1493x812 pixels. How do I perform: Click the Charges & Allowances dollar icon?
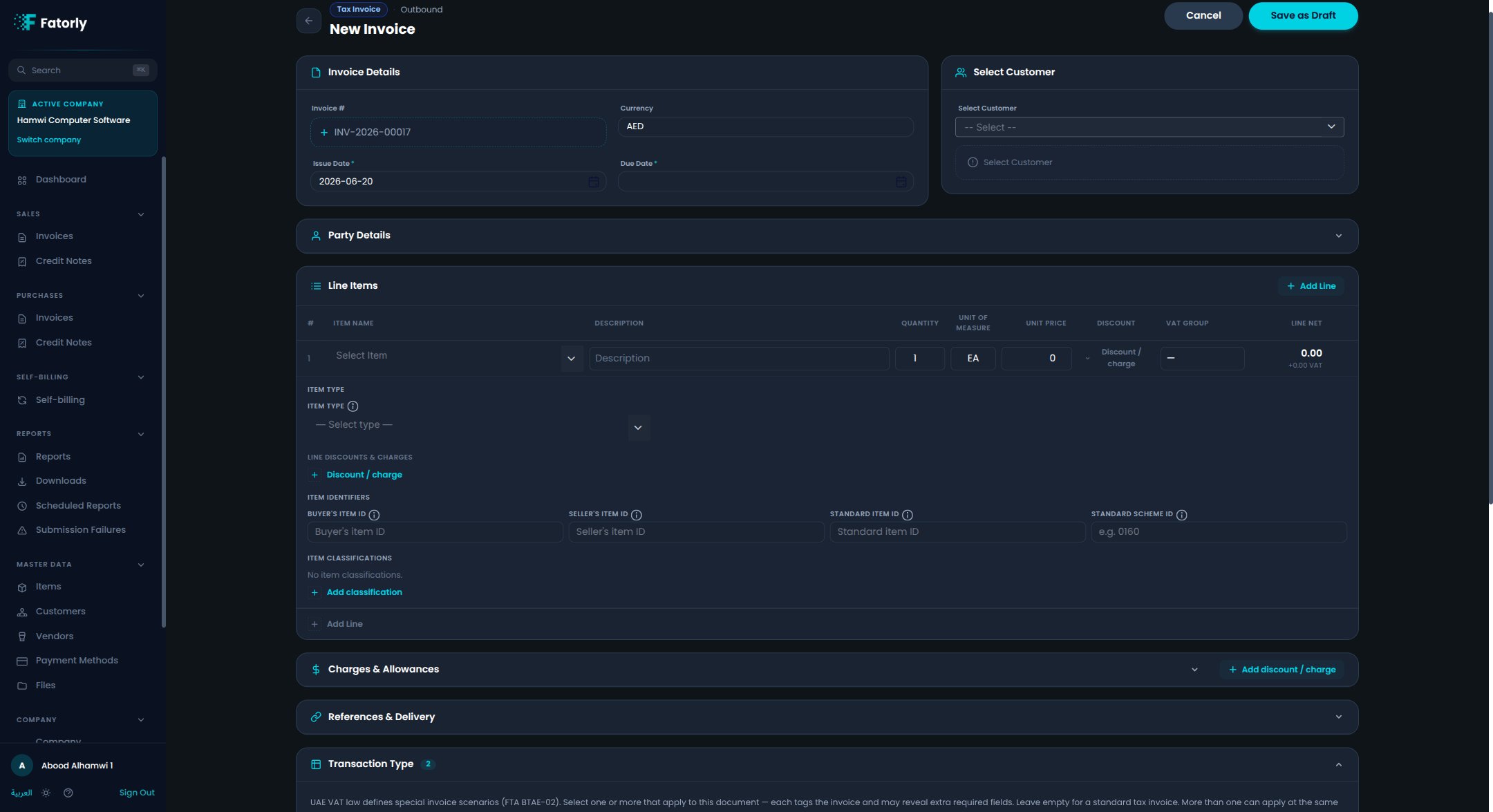pos(316,670)
